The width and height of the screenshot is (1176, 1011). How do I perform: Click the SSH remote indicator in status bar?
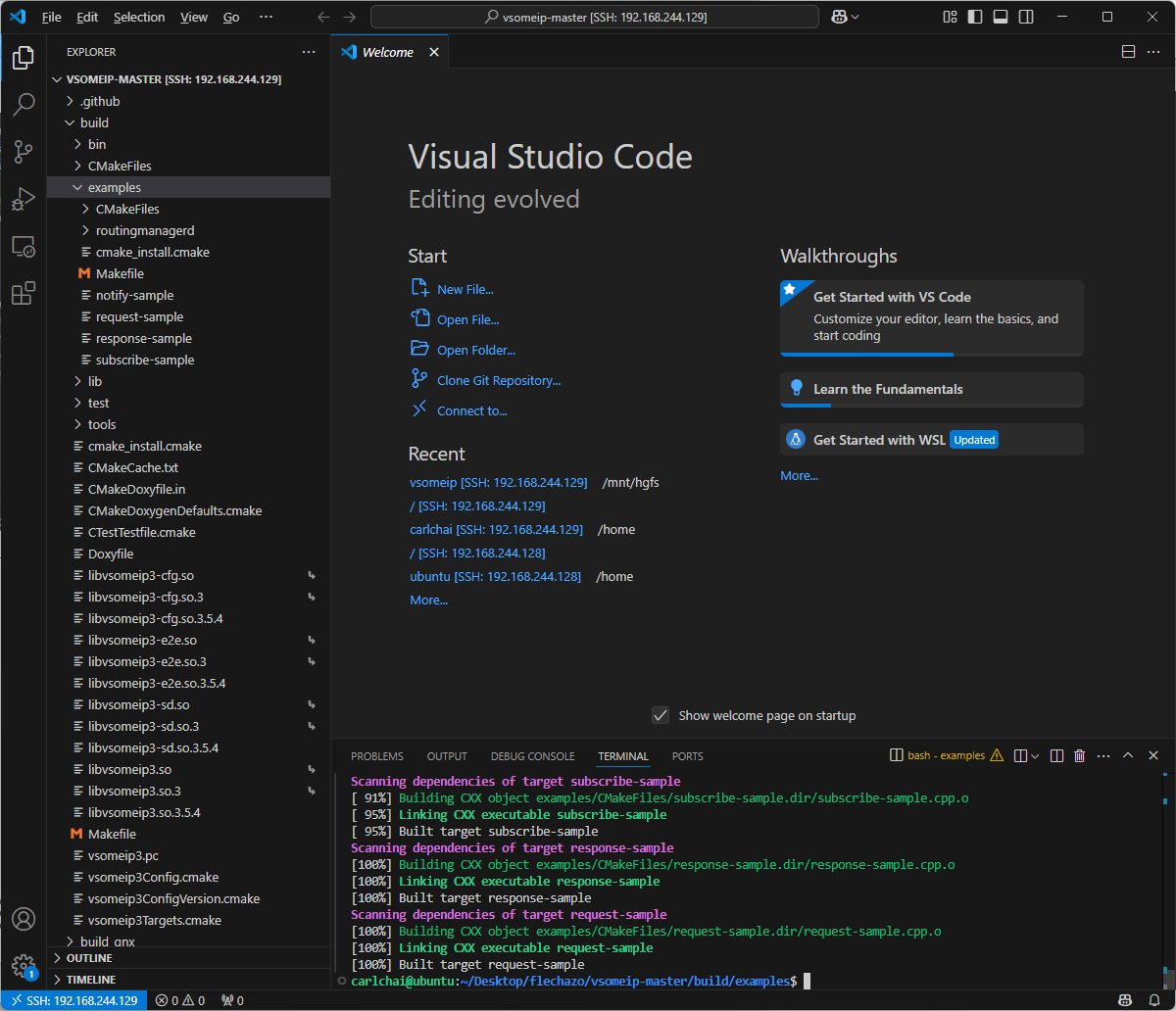tap(73, 1000)
